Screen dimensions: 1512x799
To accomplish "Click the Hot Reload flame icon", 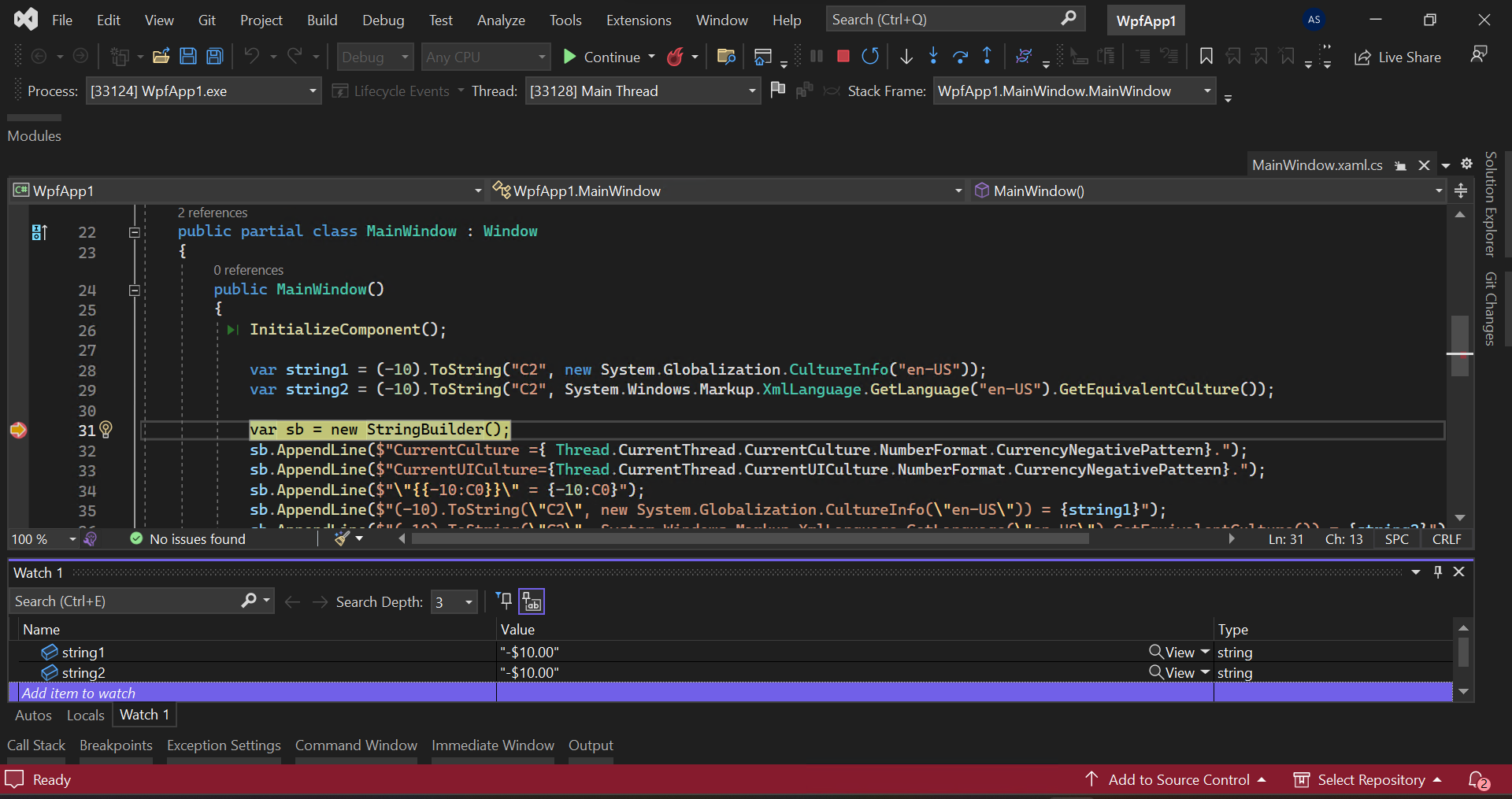I will (675, 57).
